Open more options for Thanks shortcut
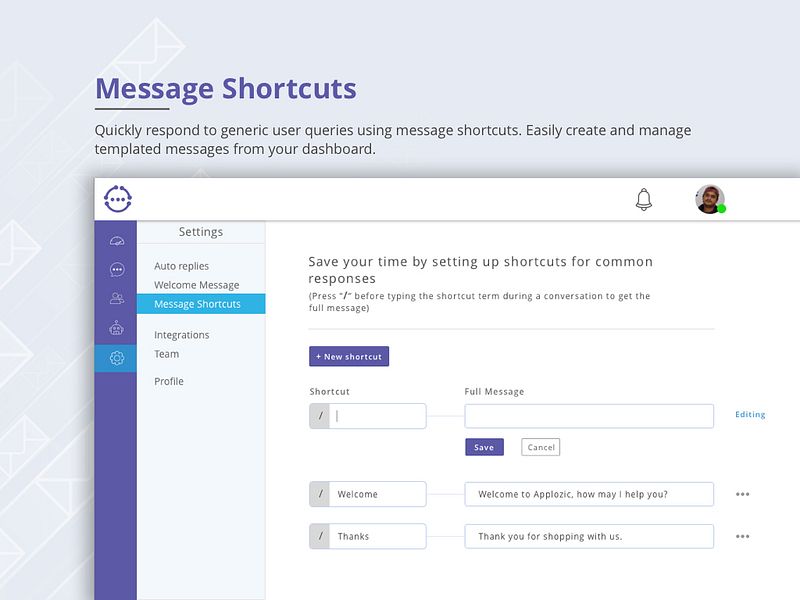 (x=743, y=537)
